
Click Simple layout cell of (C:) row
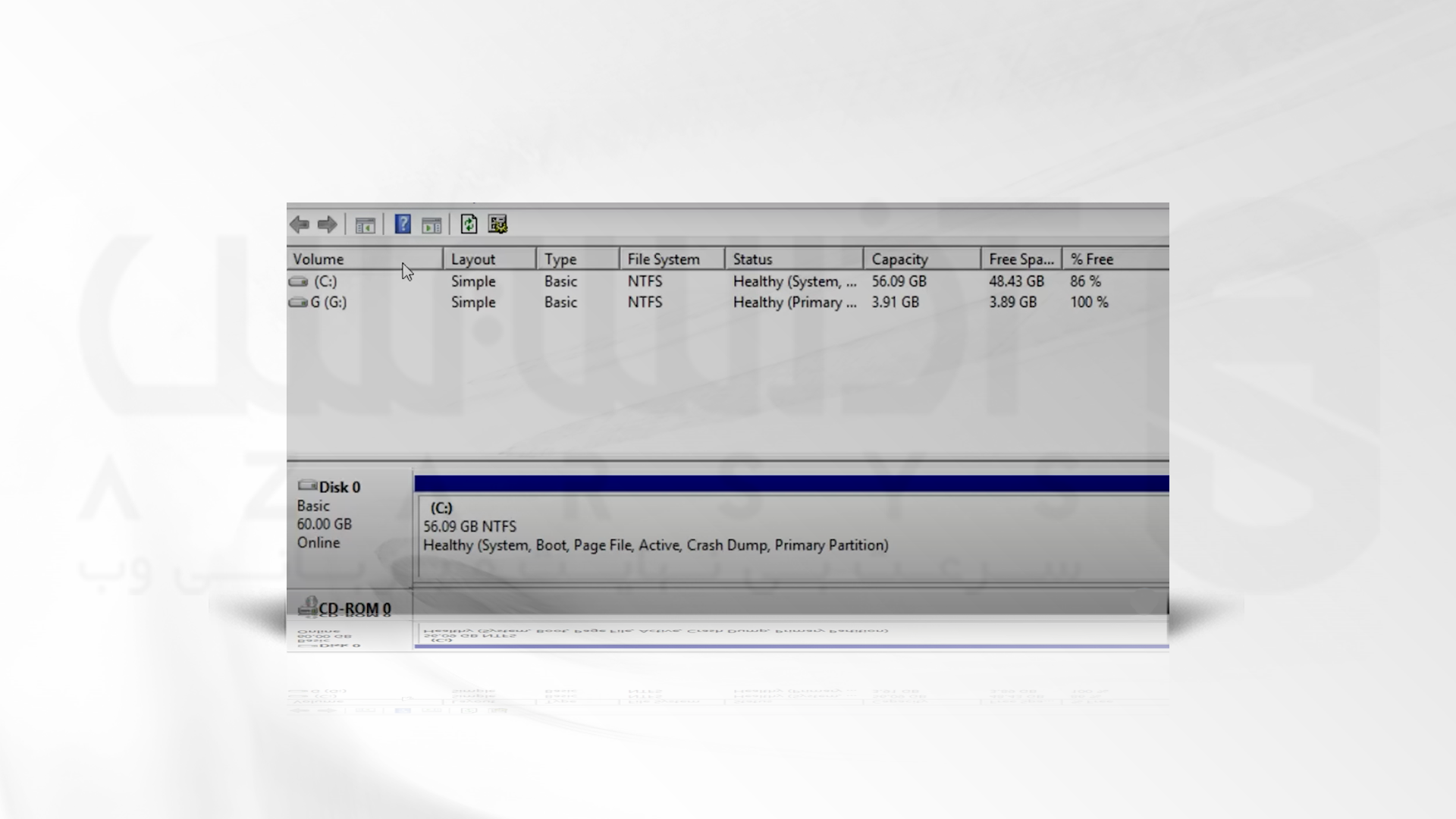(x=473, y=281)
